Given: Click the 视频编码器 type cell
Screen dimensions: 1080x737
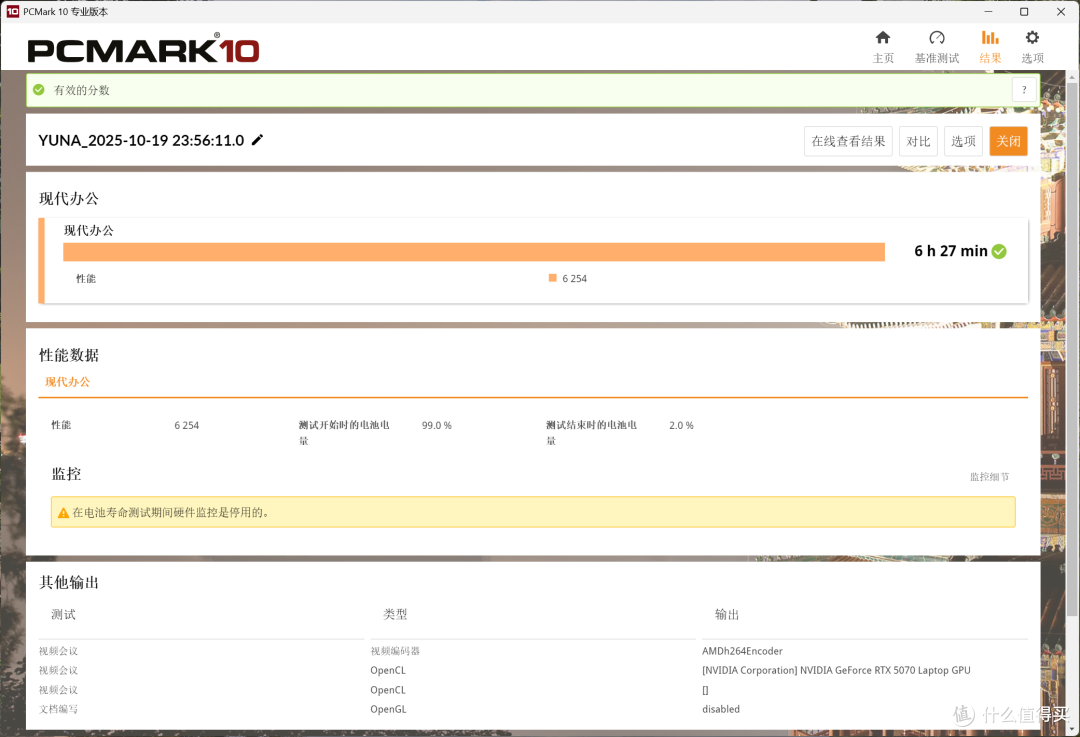Looking at the screenshot, I should click(395, 651).
